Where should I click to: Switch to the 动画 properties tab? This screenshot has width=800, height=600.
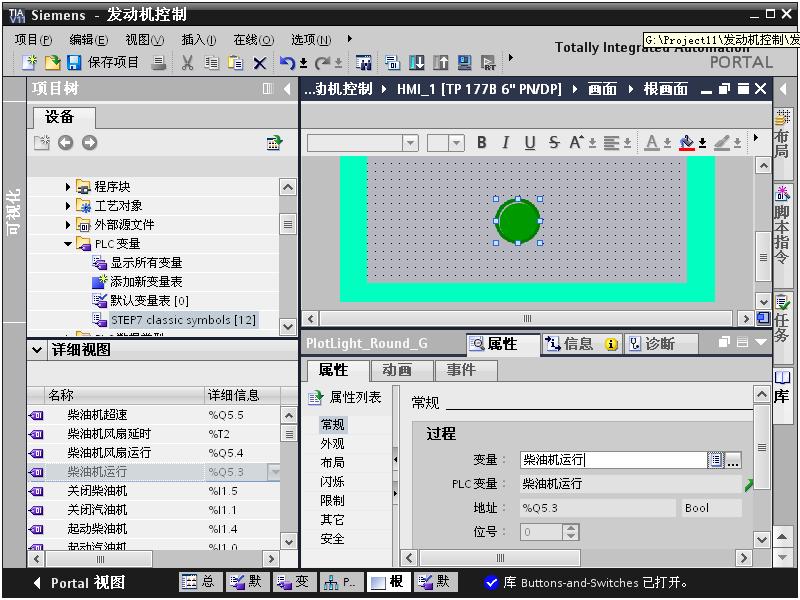(402, 370)
